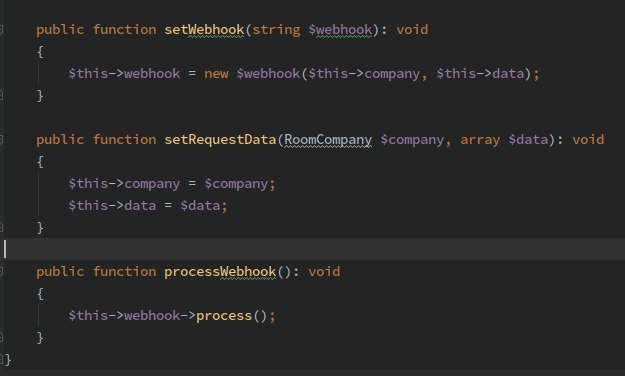
Task: Click company property inside new $webhook call
Action: click(x=392, y=74)
